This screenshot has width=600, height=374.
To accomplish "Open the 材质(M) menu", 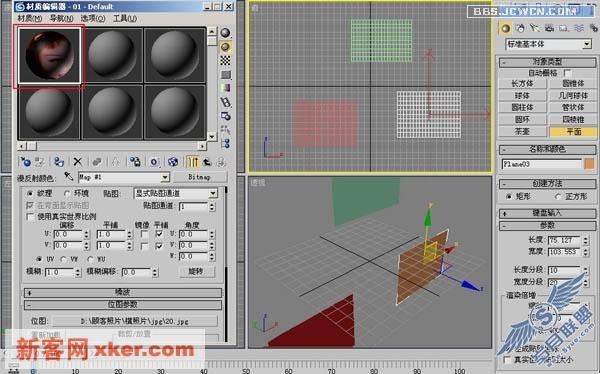I will click(29, 18).
